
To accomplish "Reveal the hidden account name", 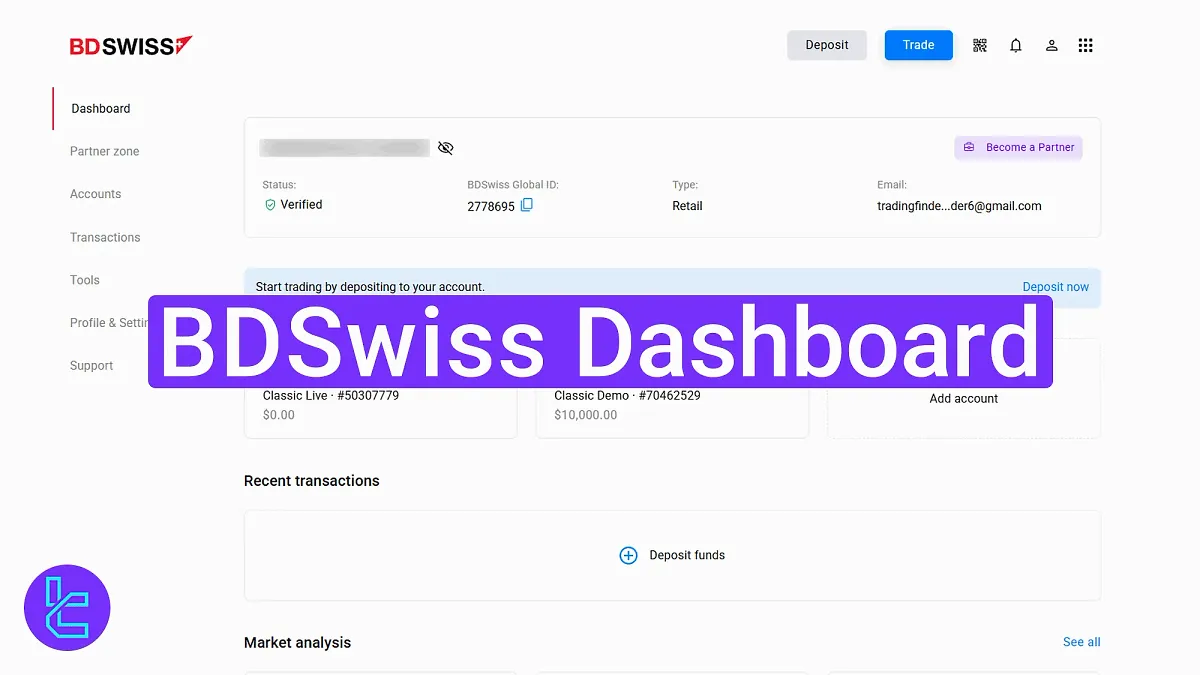I will 445,147.
